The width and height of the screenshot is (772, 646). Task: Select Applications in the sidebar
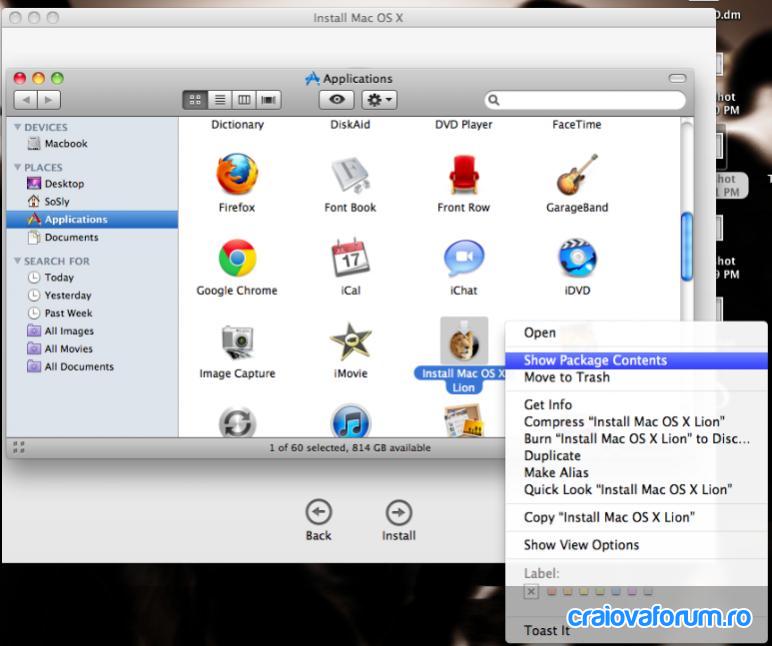[92, 219]
